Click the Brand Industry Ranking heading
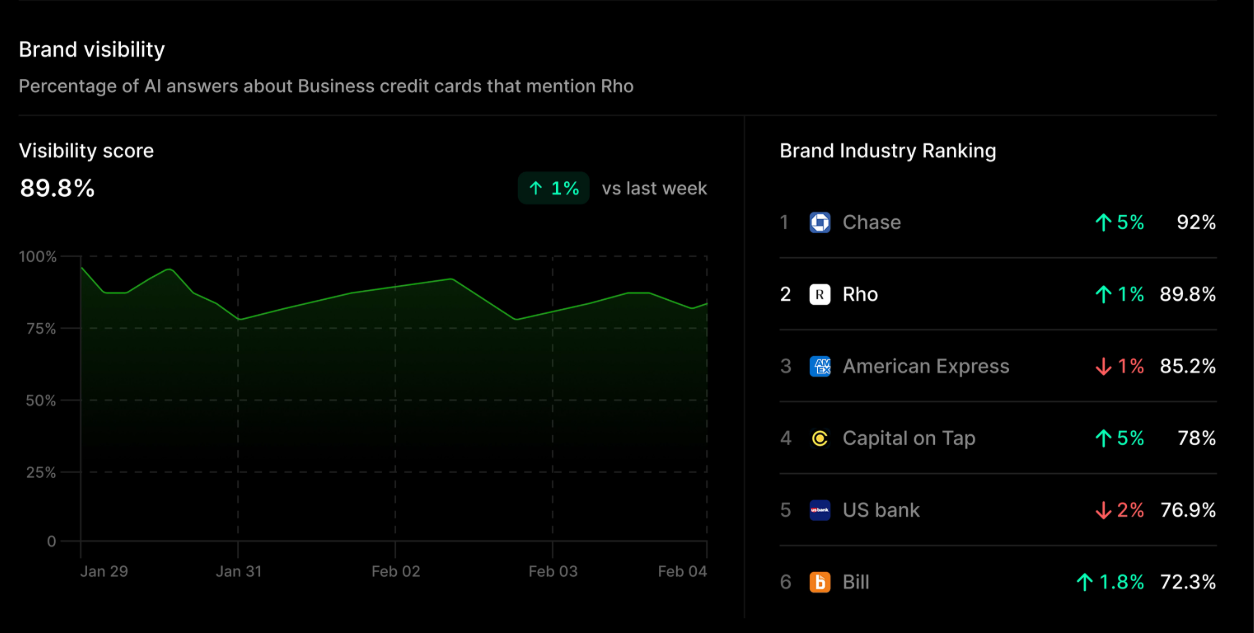This screenshot has width=1254, height=633. coord(887,151)
